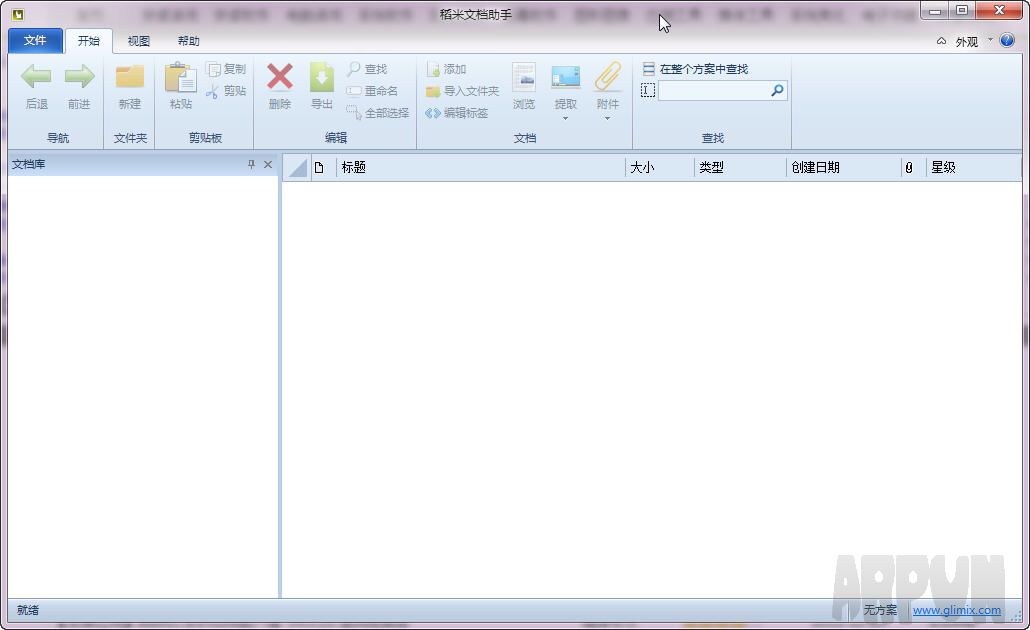Viewport: 1030px width, 630px height.
Task: Open the www.glimix.com link in status bar
Action: 956,610
